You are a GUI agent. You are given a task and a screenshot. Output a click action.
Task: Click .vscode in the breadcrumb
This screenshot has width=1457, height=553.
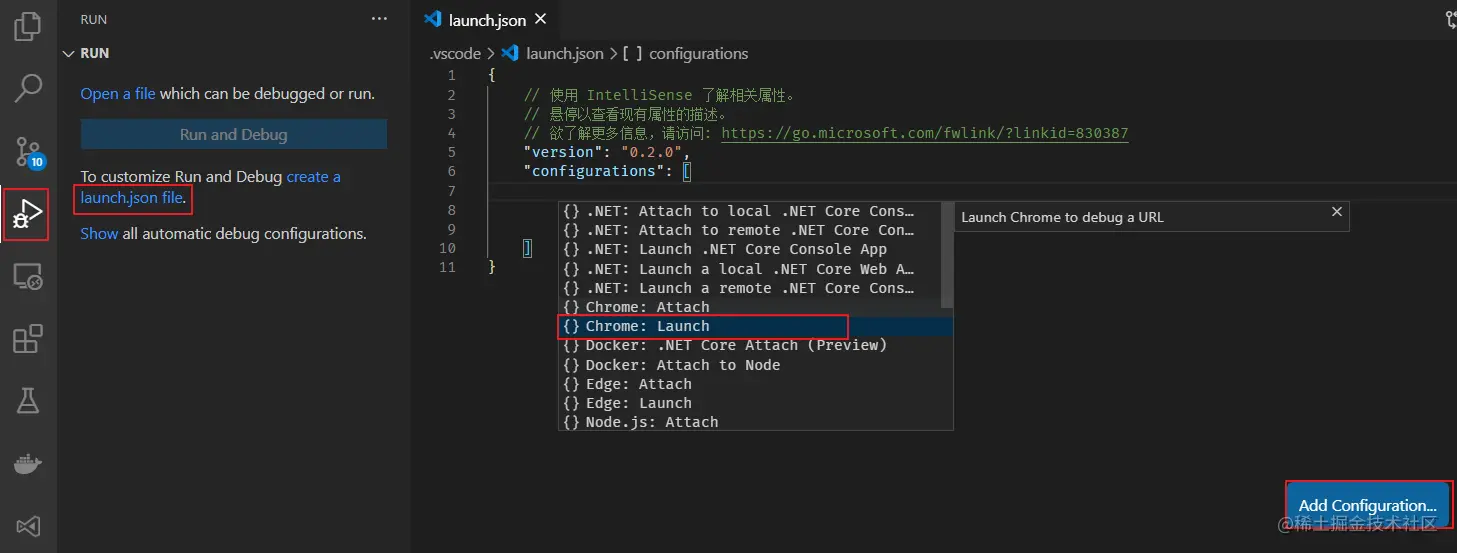pyautogui.click(x=455, y=54)
